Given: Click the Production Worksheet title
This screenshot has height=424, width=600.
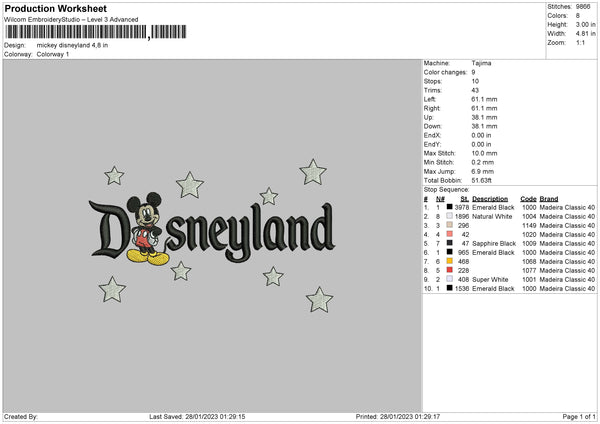Looking at the screenshot, I should (x=55, y=8).
